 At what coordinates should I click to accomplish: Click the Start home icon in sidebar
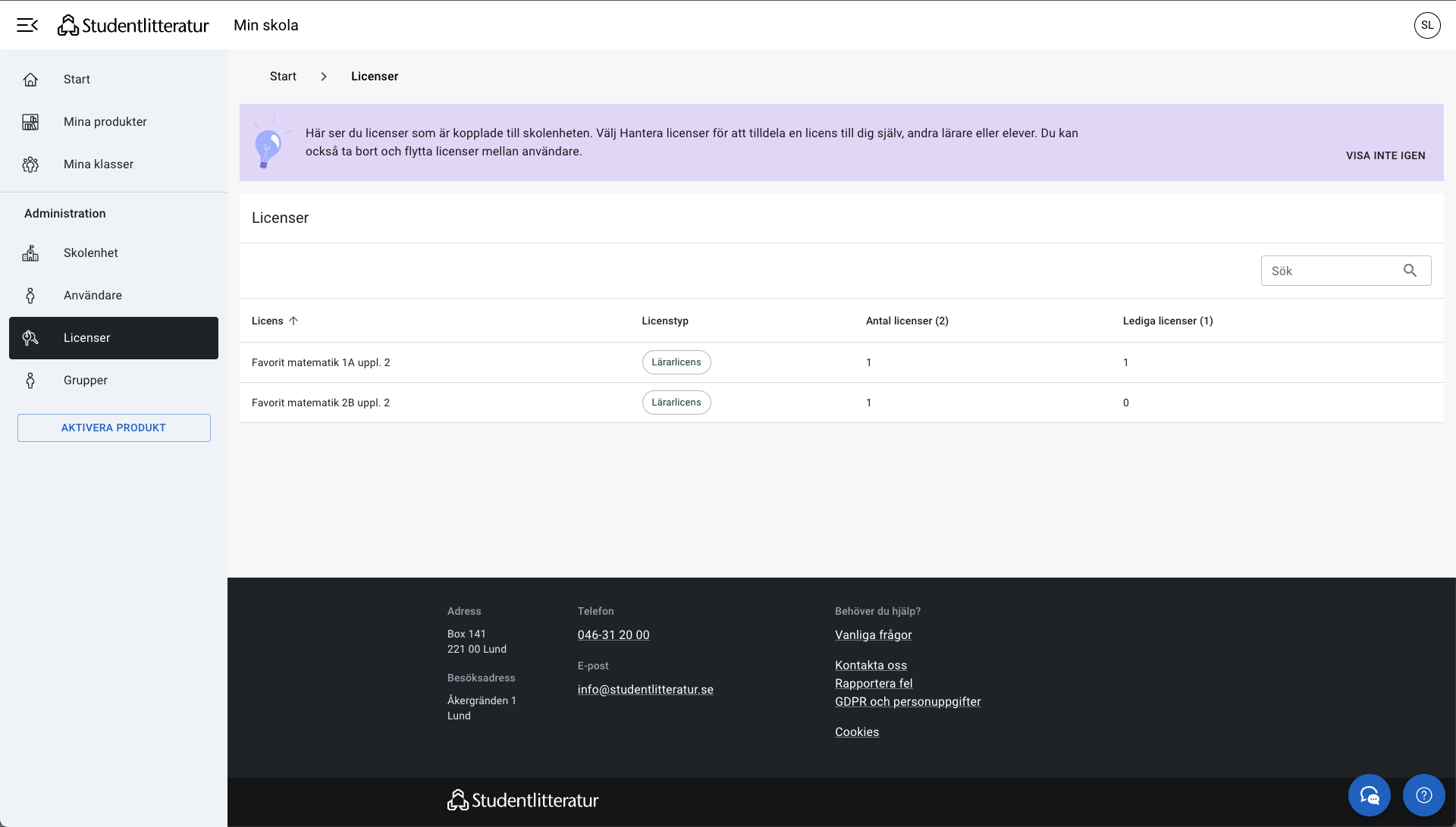tap(30, 80)
